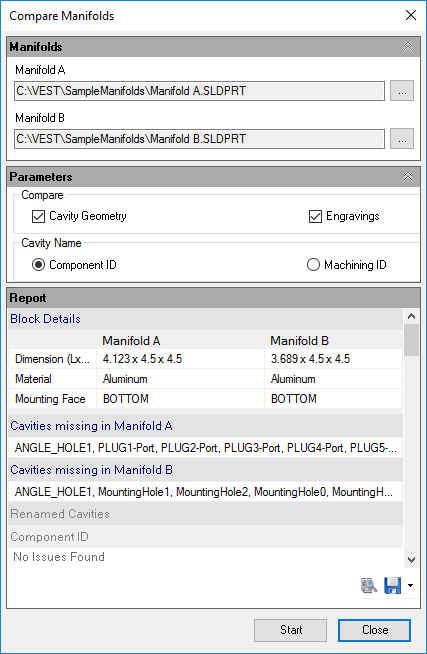Screen dimensions: 427x654
Task: Click the Manifold A path field
Action: coord(199,91)
